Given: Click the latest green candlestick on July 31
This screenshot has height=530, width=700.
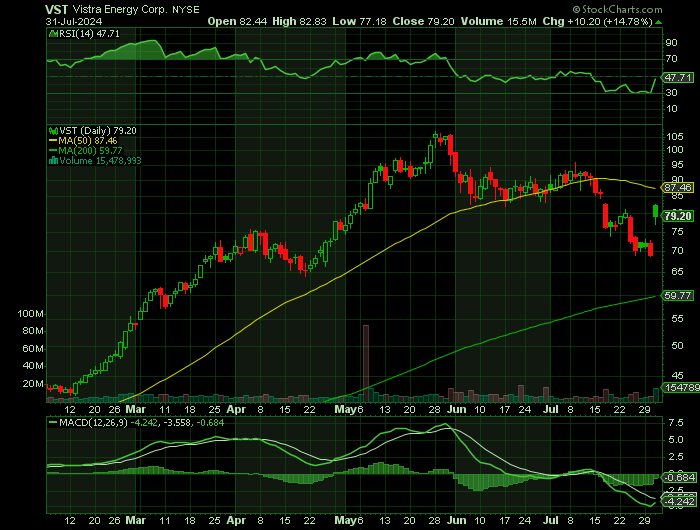Looking at the screenshot, I should click(655, 213).
